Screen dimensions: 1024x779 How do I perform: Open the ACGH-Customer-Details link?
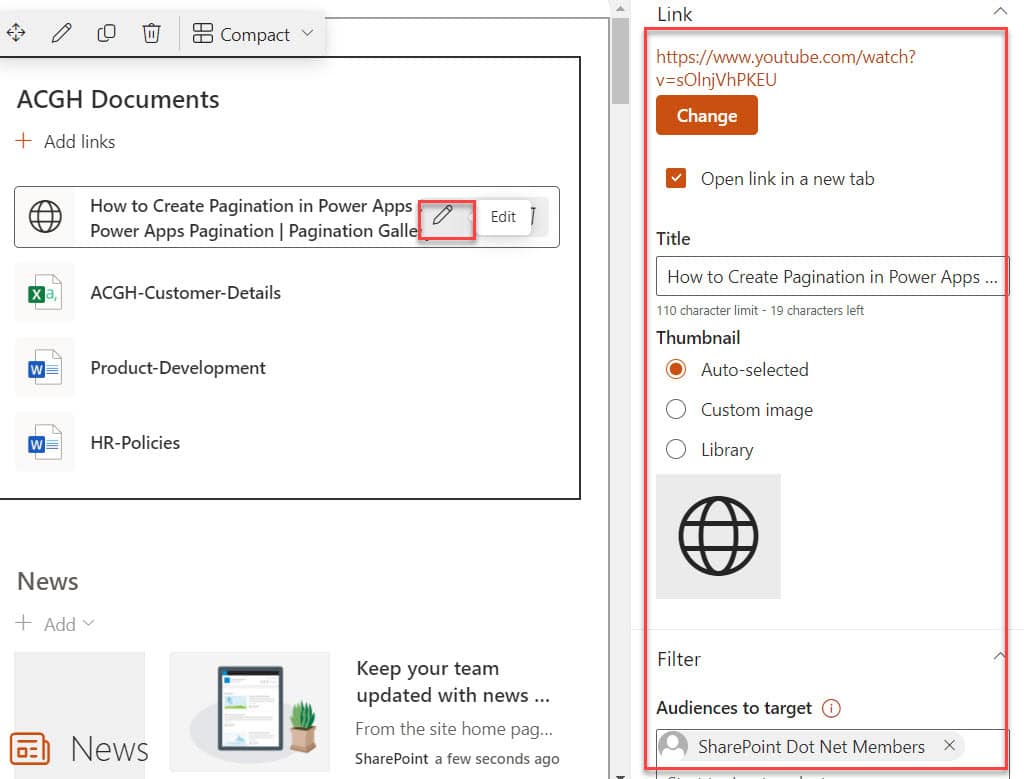click(185, 293)
